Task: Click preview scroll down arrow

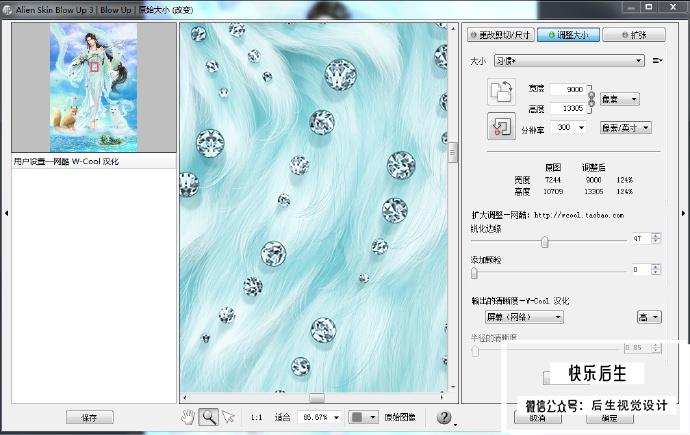Action: pos(453,387)
